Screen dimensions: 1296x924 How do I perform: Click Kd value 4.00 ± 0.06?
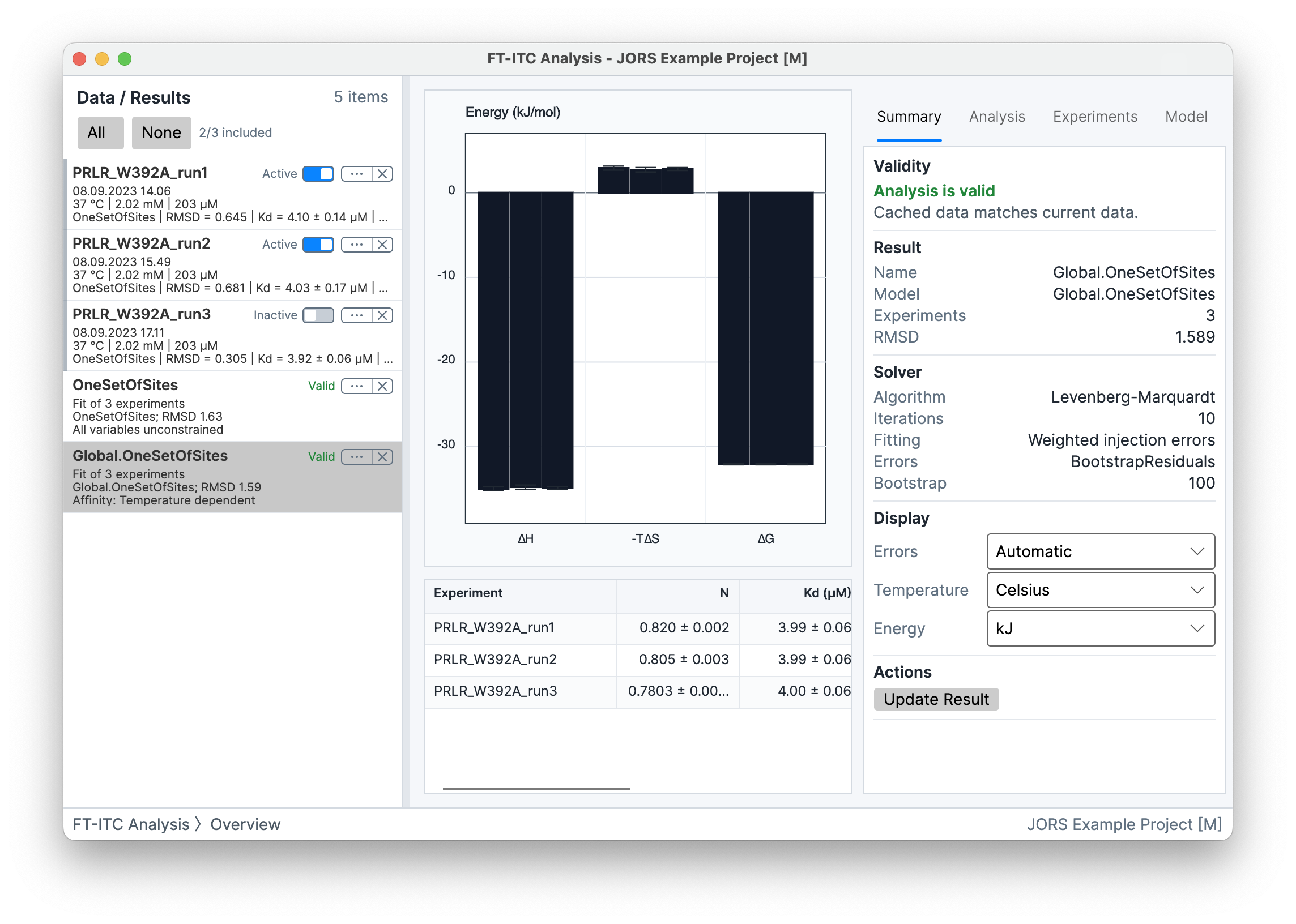(815, 692)
